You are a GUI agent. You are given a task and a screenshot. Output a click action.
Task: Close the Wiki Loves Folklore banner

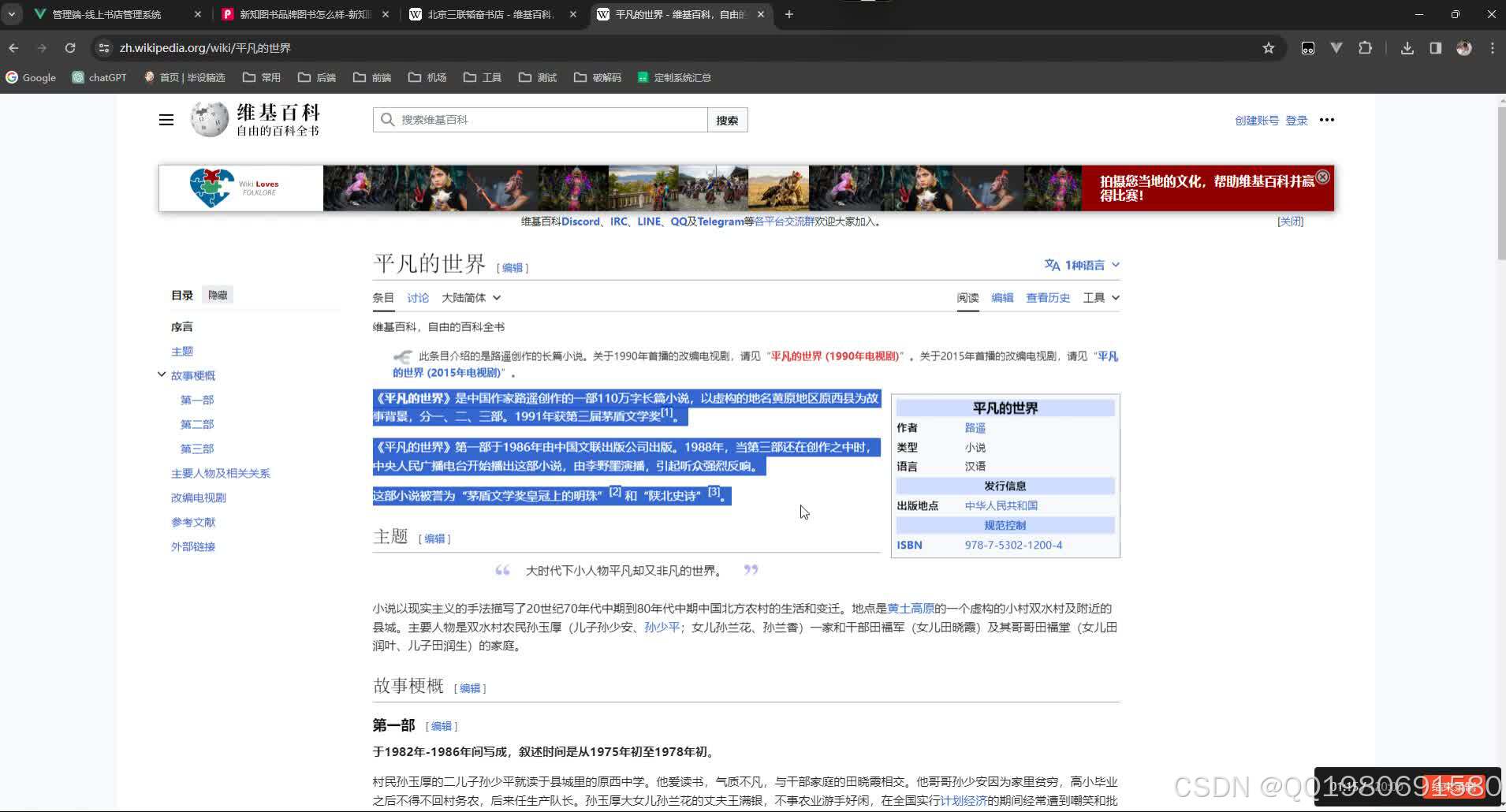tap(1321, 177)
